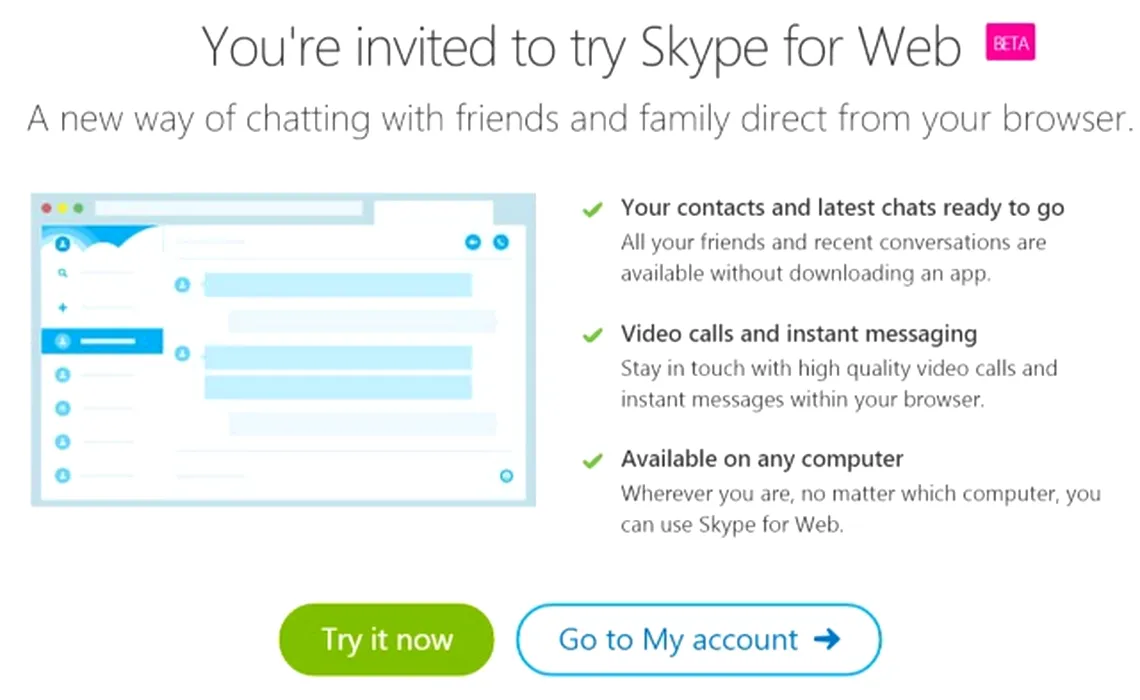Click the search magnifier icon in illustration sidebar
Image resolution: width=1140 pixels, height=700 pixels.
point(63,273)
